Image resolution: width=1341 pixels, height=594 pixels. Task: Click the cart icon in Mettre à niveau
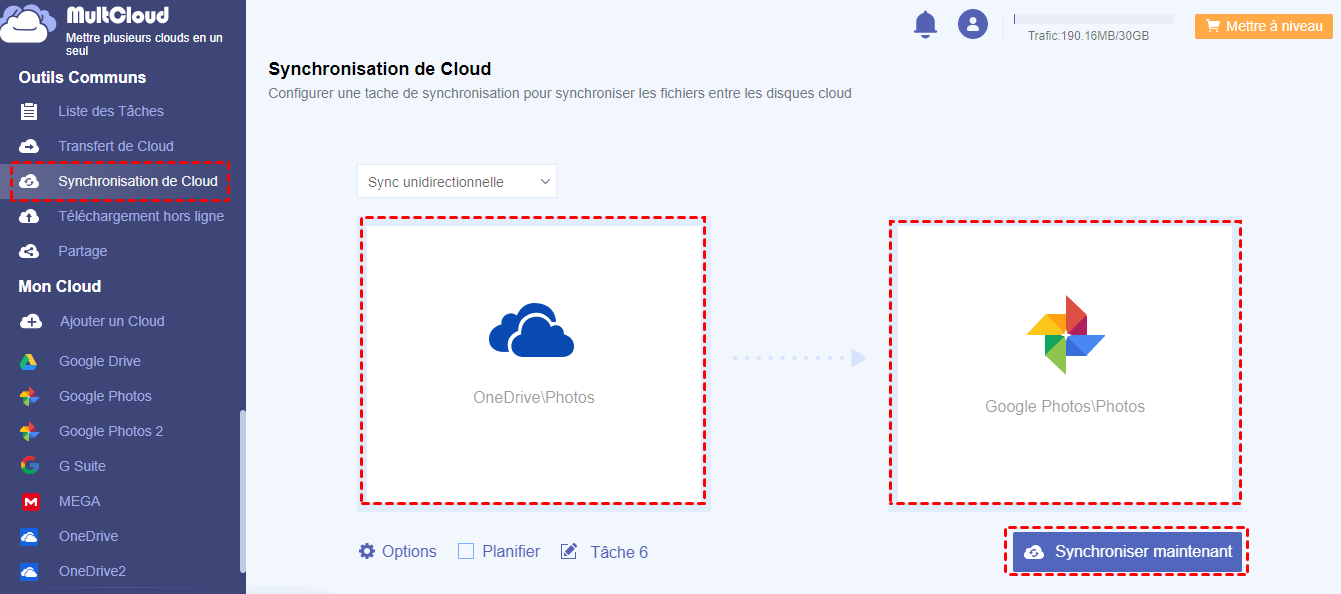(x=1213, y=27)
